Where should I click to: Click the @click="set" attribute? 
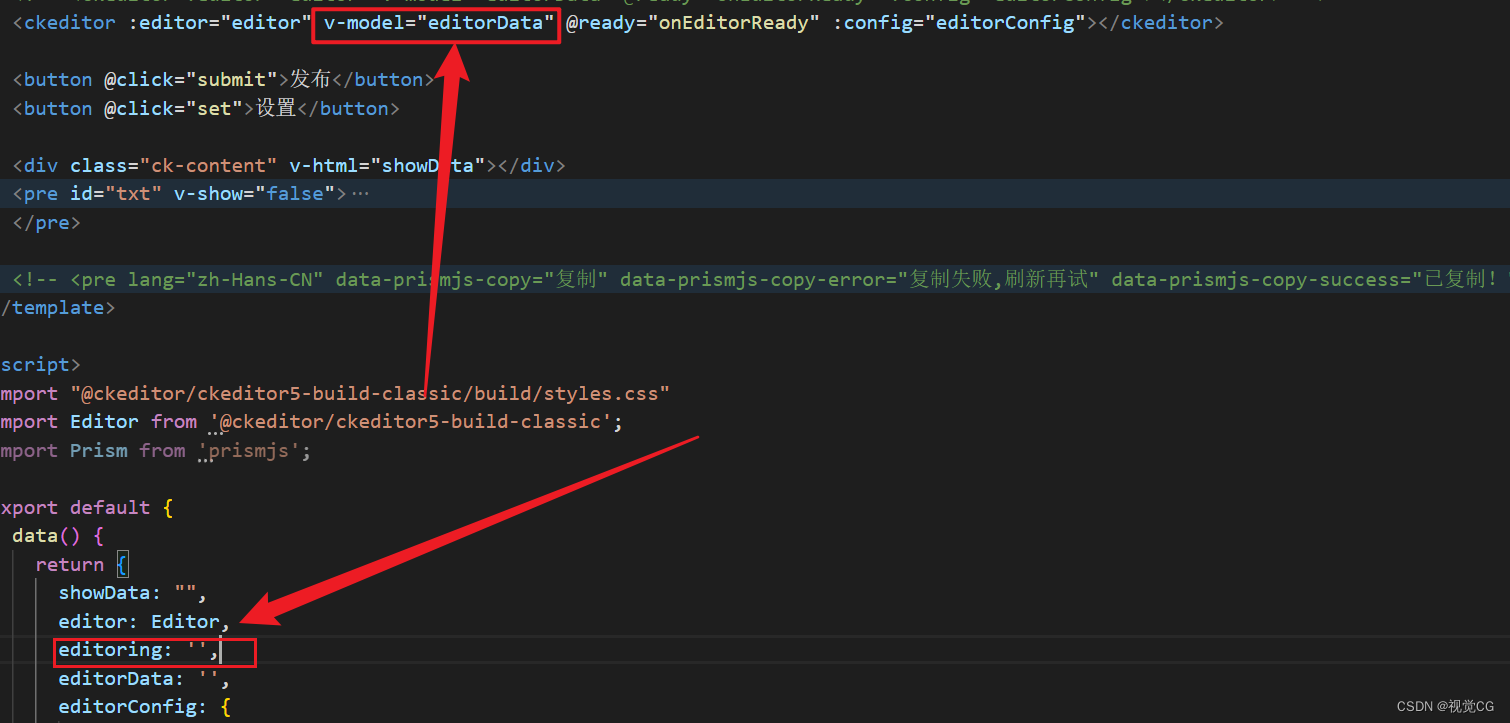point(173,108)
